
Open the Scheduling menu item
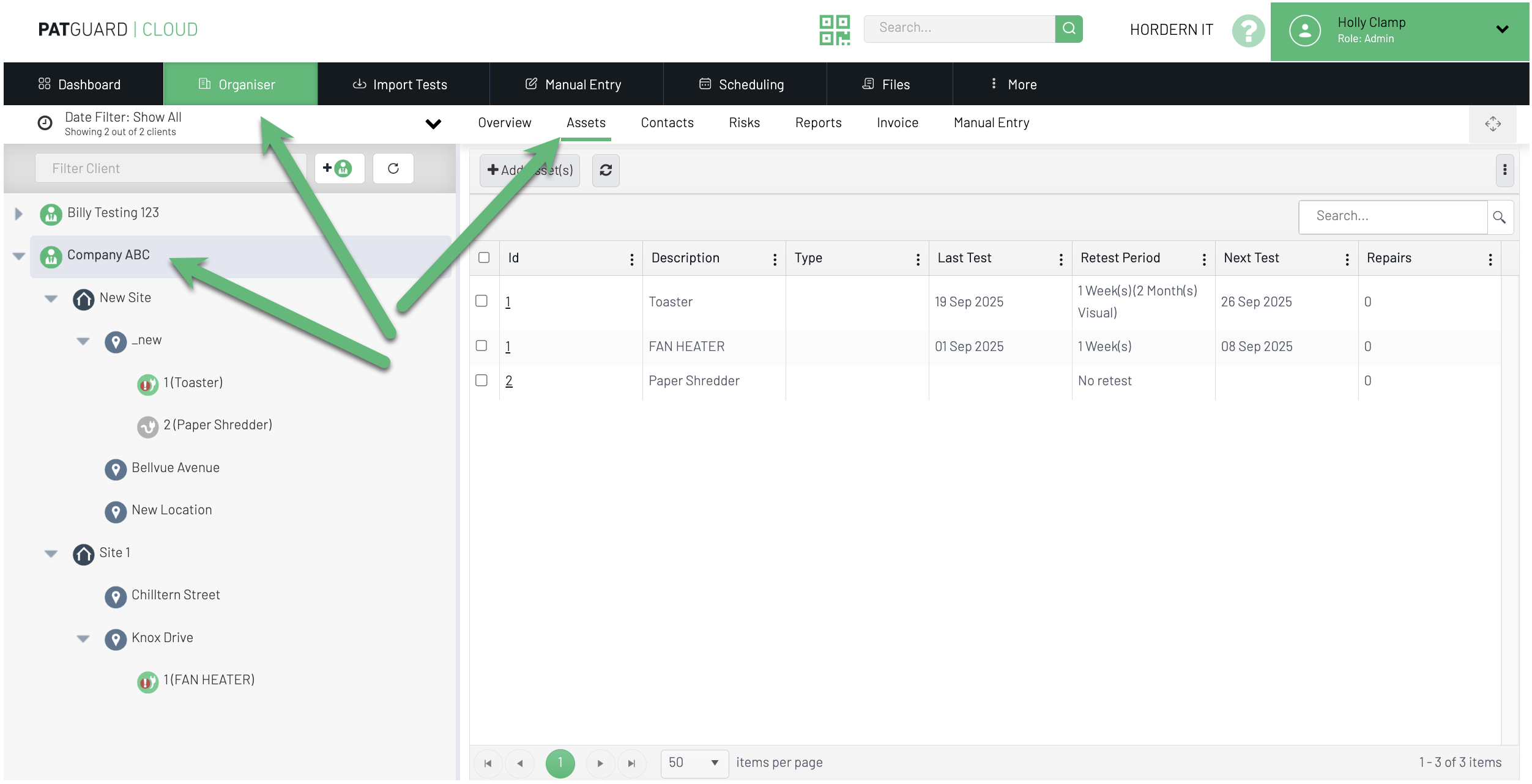(742, 84)
